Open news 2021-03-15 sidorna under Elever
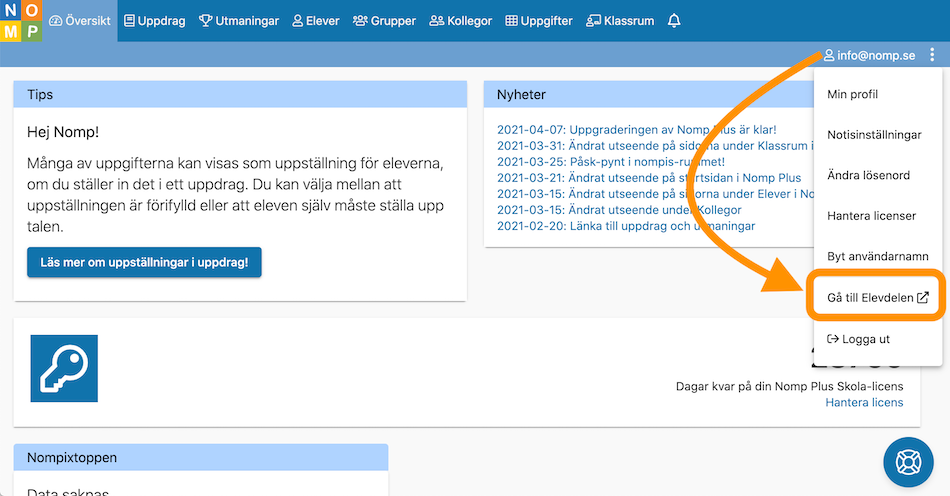Viewport: 950px width, 496px height. pos(656,194)
